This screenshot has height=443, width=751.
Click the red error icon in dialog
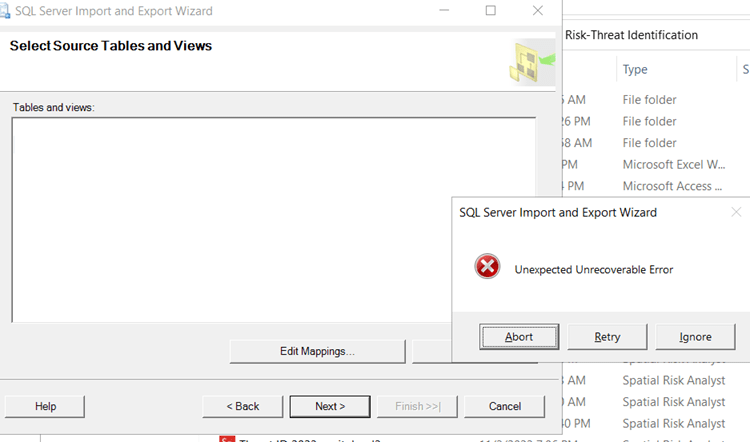pos(487,266)
